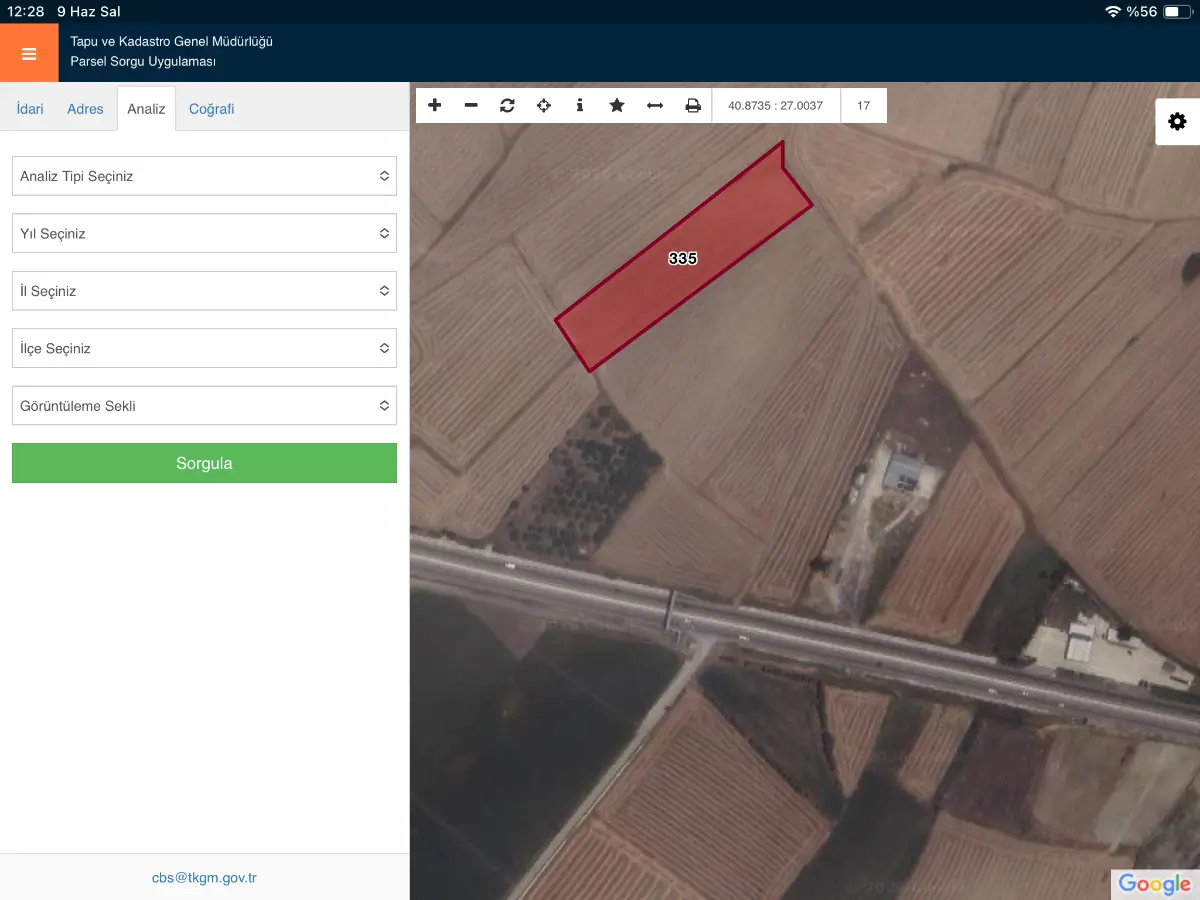
Task: Print the map view
Action: point(693,105)
